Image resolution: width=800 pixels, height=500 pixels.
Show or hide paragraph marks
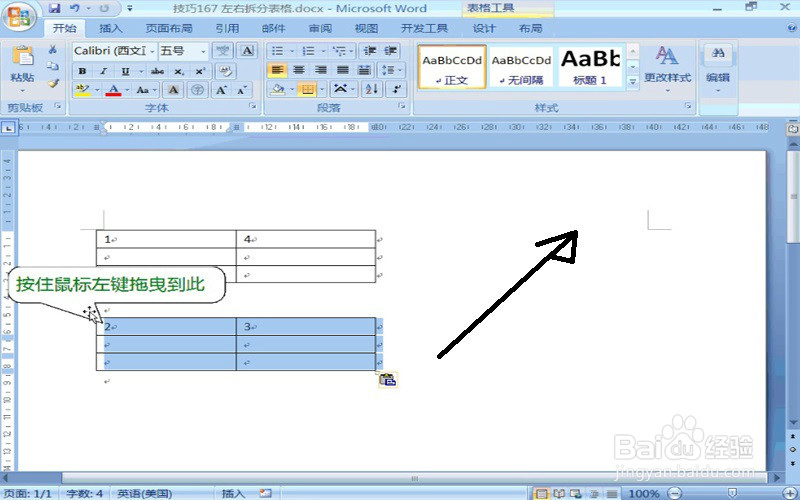tap(396, 89)
